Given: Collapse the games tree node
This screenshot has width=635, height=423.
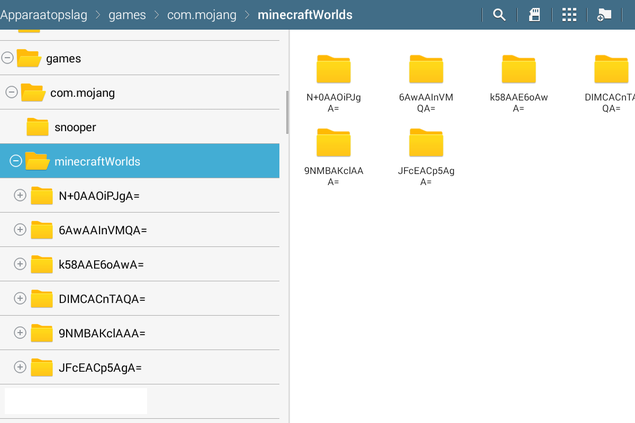Looking at the screenshot, I should tap(7, 58).
